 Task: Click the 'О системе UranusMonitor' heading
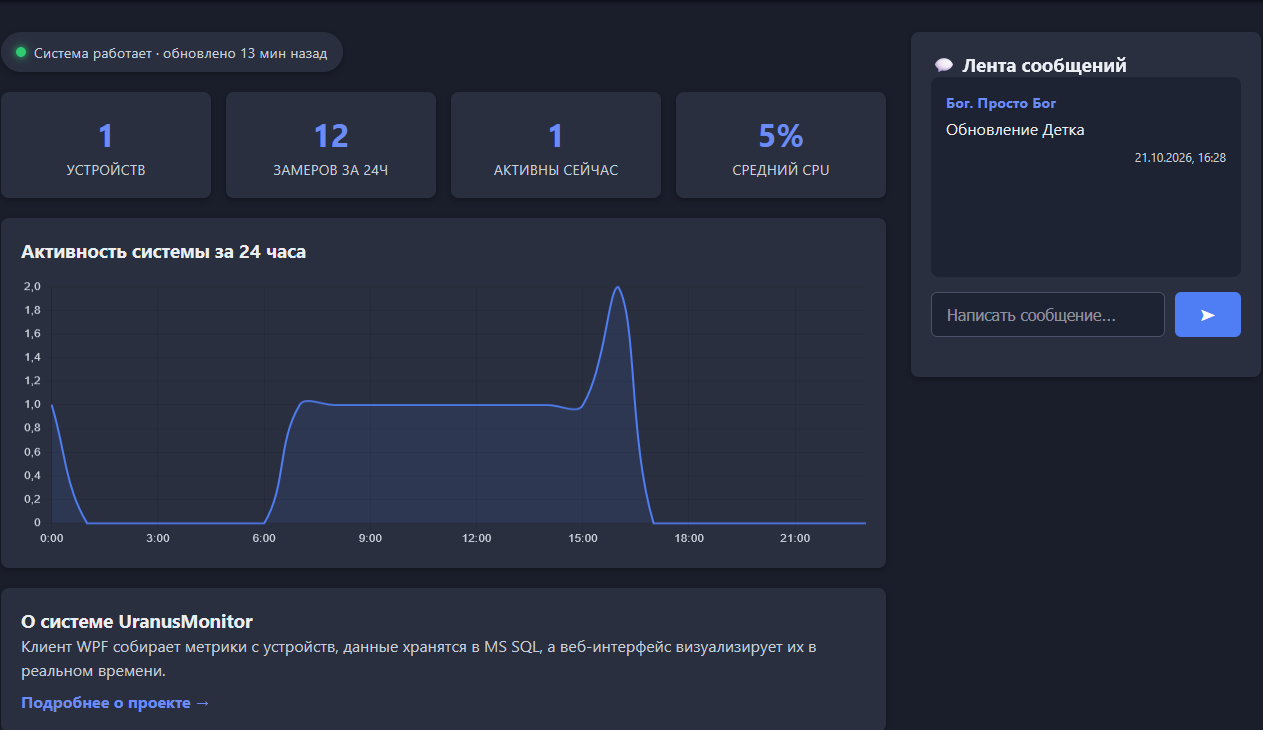(x=137, y=622)
